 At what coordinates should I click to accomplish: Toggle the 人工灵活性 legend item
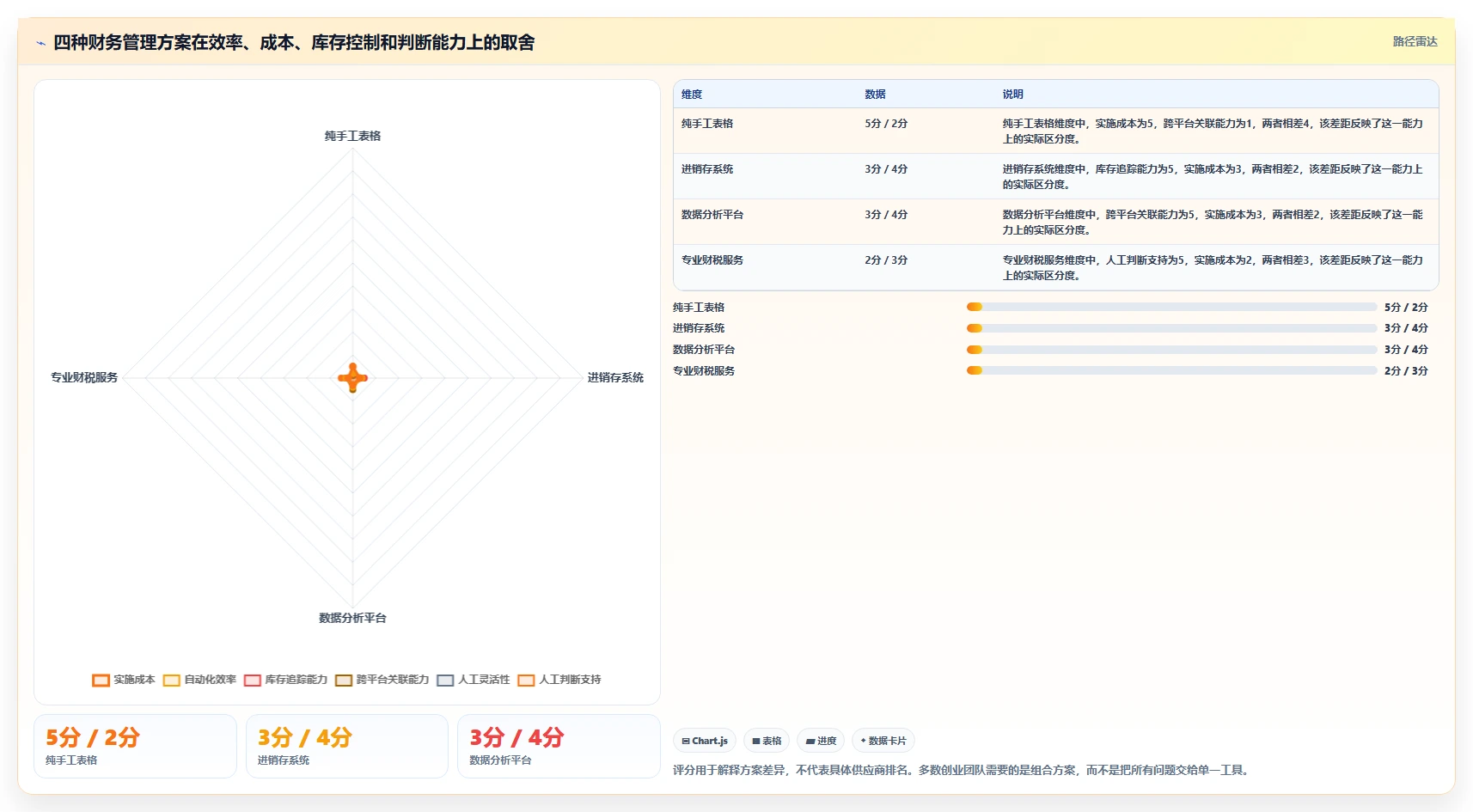(x=474, y=680)
